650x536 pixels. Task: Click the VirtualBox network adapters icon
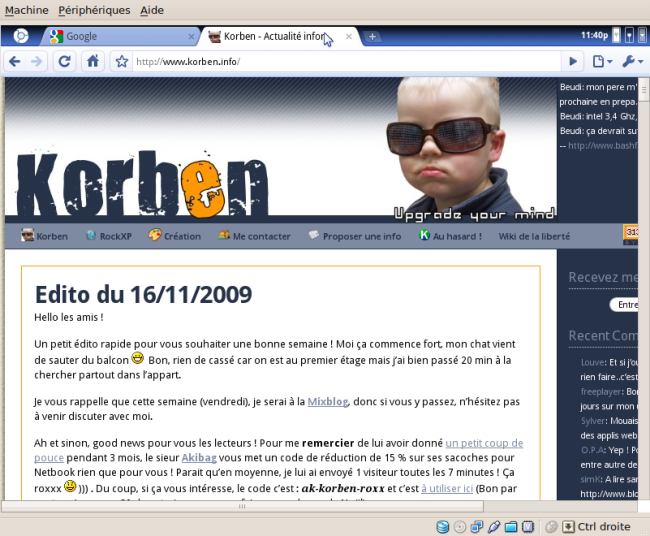pos(477,527)
